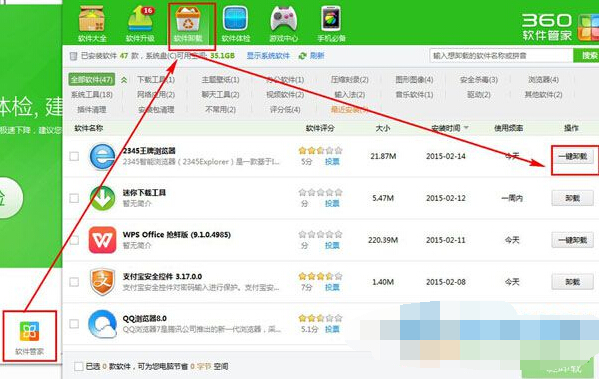The height and width of the screenshot is (379, 599).
Task: Click 一键卸载 for WPS Office
Action: coord(572,240)
